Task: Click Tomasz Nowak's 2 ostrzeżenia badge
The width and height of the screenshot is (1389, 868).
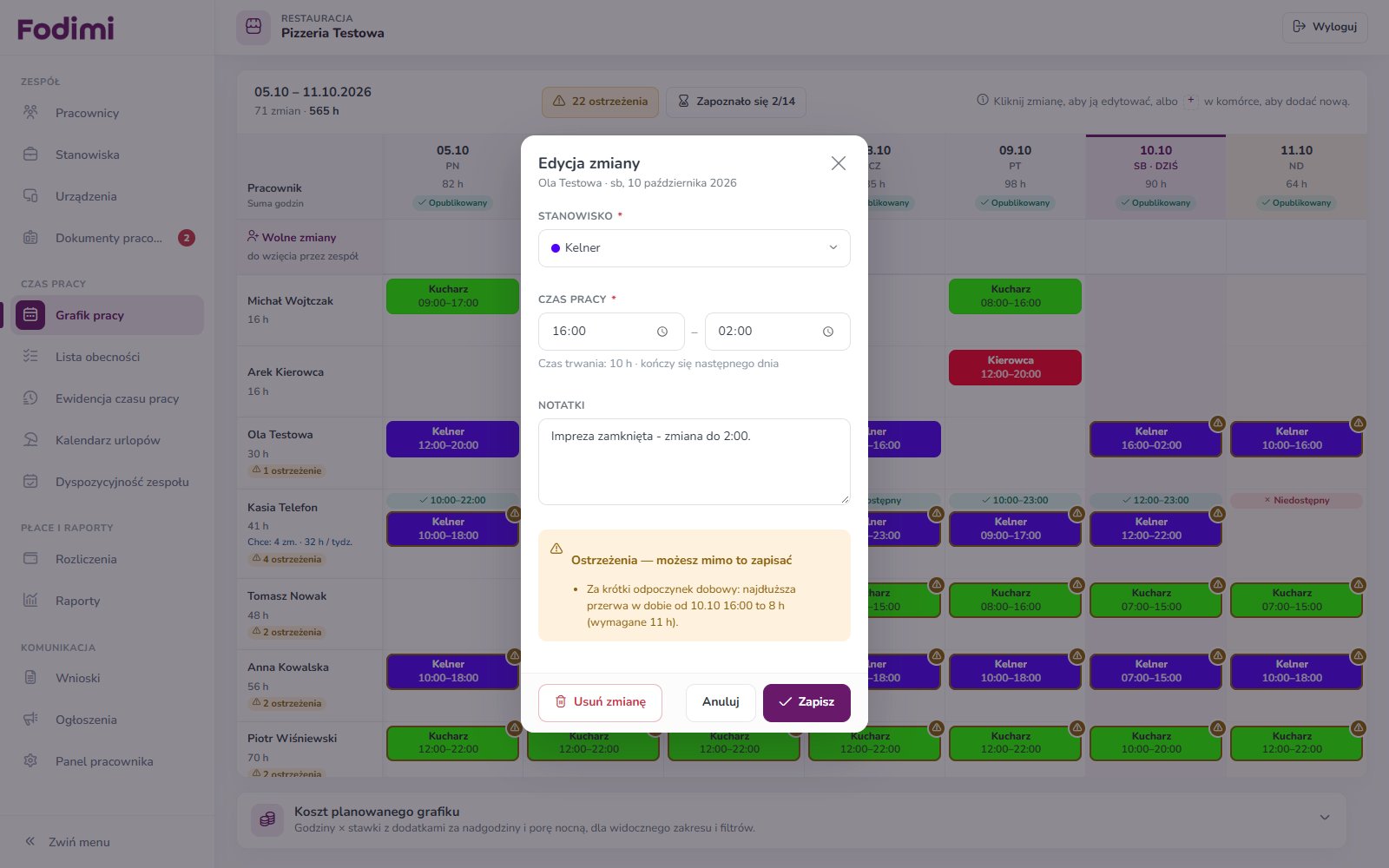Action: pyautogui.click(x=286, y=633)
